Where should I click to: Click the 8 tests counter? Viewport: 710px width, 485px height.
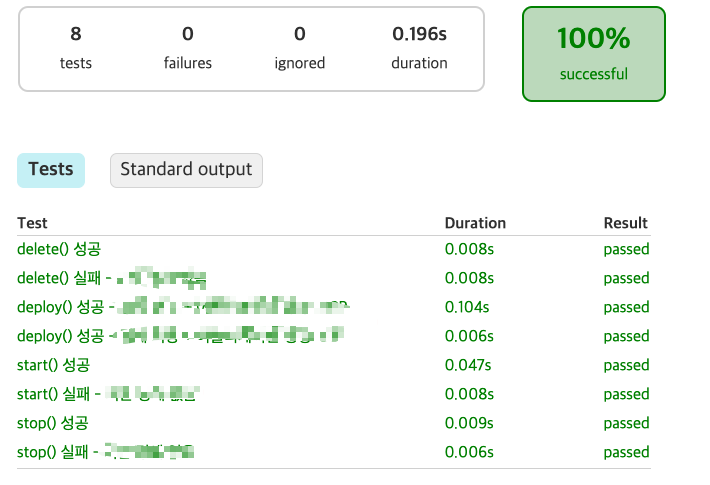(x=76, y=48)
